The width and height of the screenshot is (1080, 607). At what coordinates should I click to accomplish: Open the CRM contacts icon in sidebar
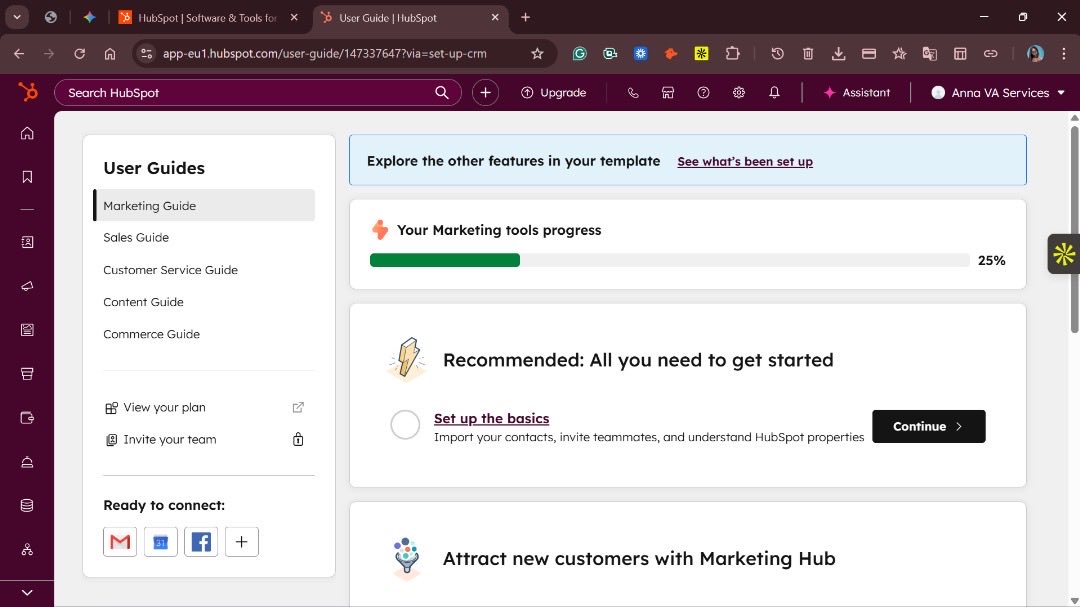(27, 241)
